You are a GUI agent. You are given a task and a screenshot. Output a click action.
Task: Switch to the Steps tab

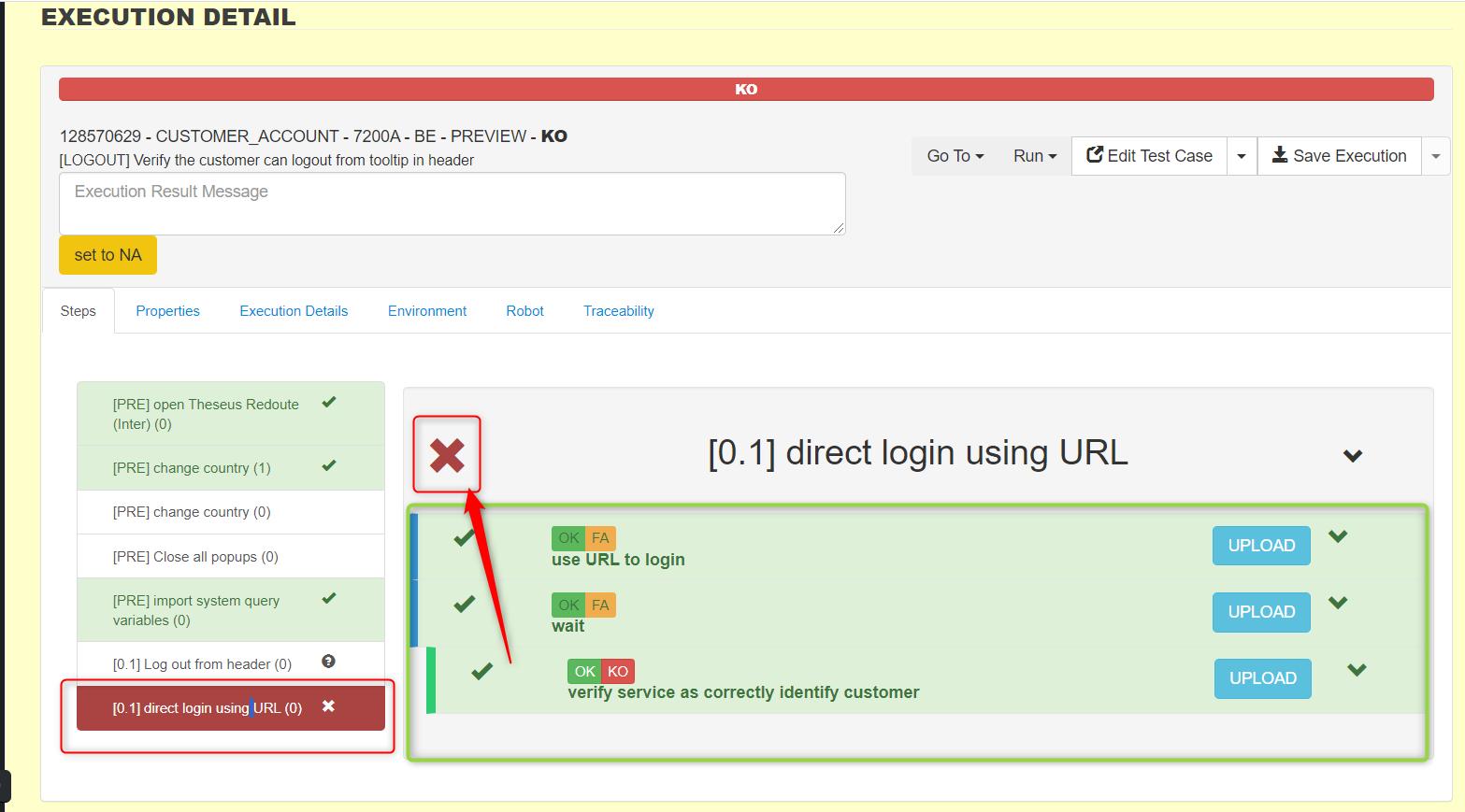(79, 311)
